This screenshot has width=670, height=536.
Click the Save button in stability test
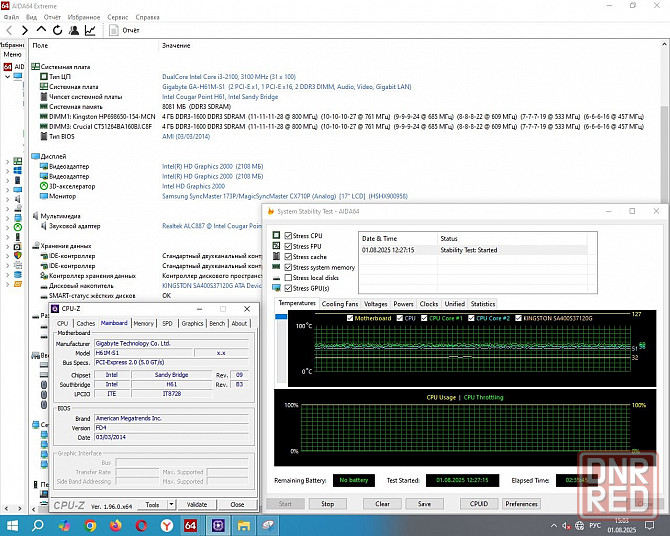[424, 504]
